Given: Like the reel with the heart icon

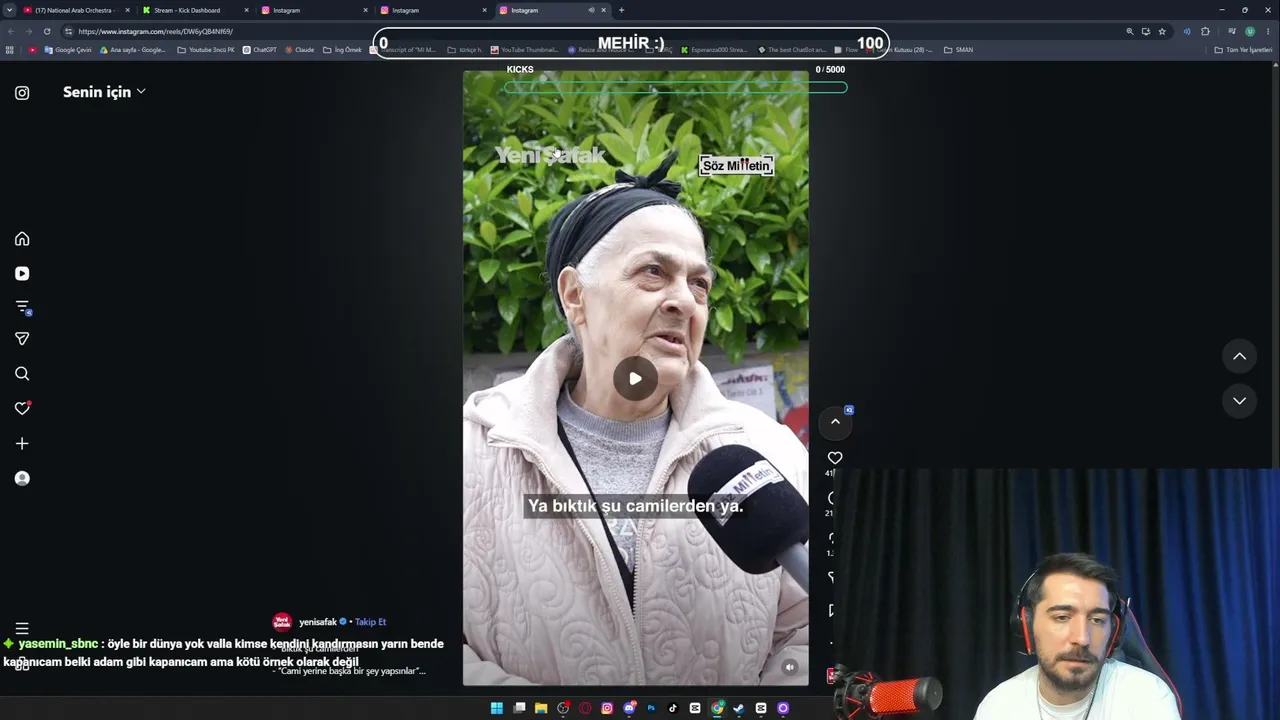Looking at the screenshot, I should 835,458.
